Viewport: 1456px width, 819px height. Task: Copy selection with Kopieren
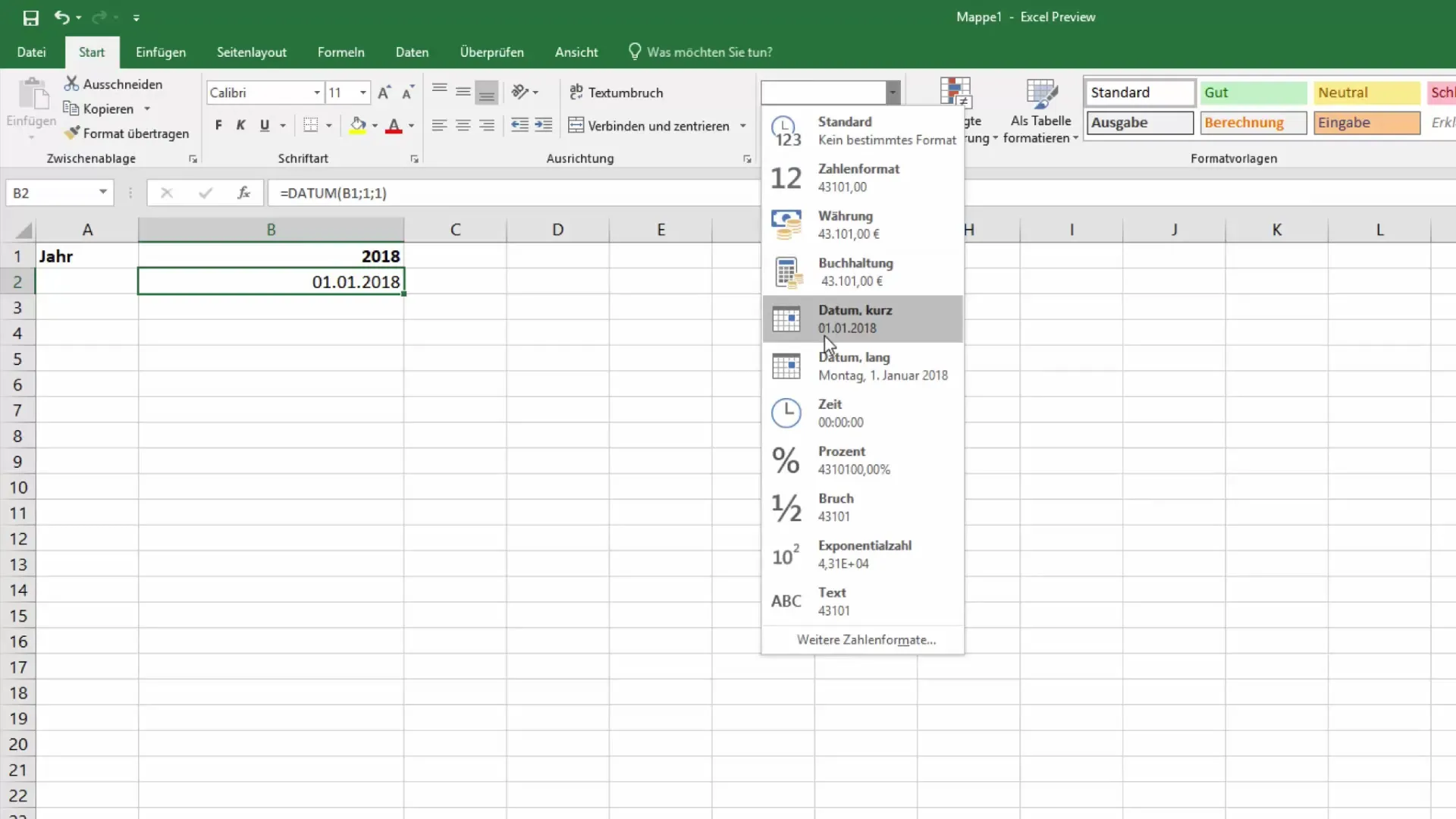point(99,108)
